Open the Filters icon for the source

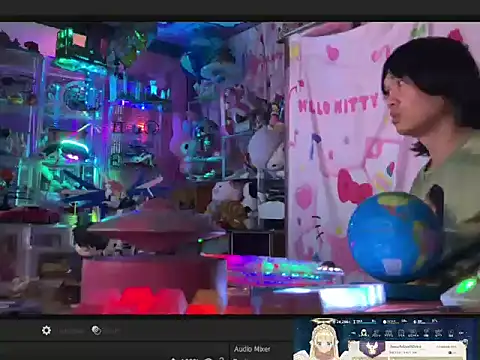tap(97, 330)
